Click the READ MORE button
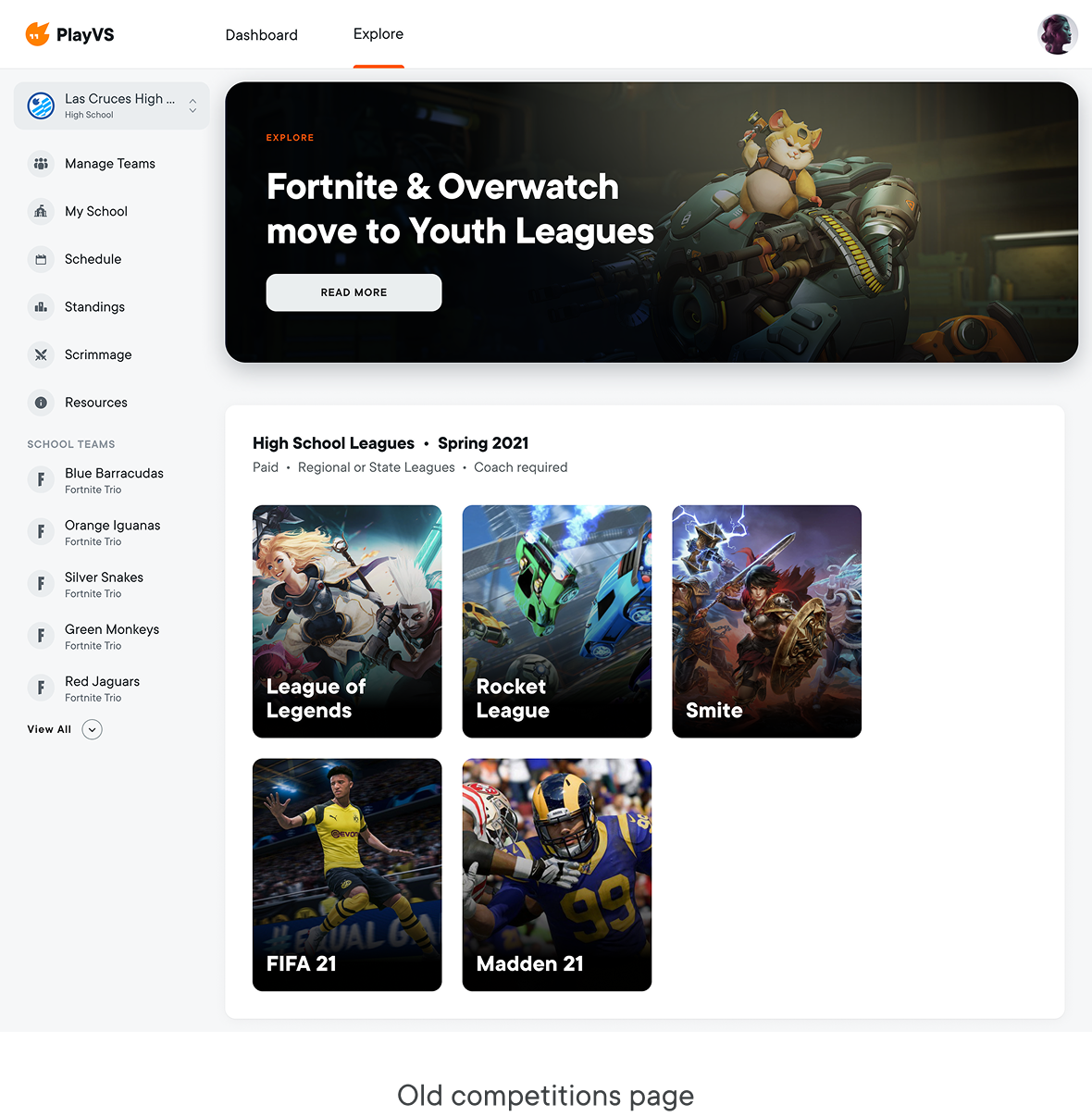Viewport: 1092px width, 1117px height. click(x=354, y=292)
